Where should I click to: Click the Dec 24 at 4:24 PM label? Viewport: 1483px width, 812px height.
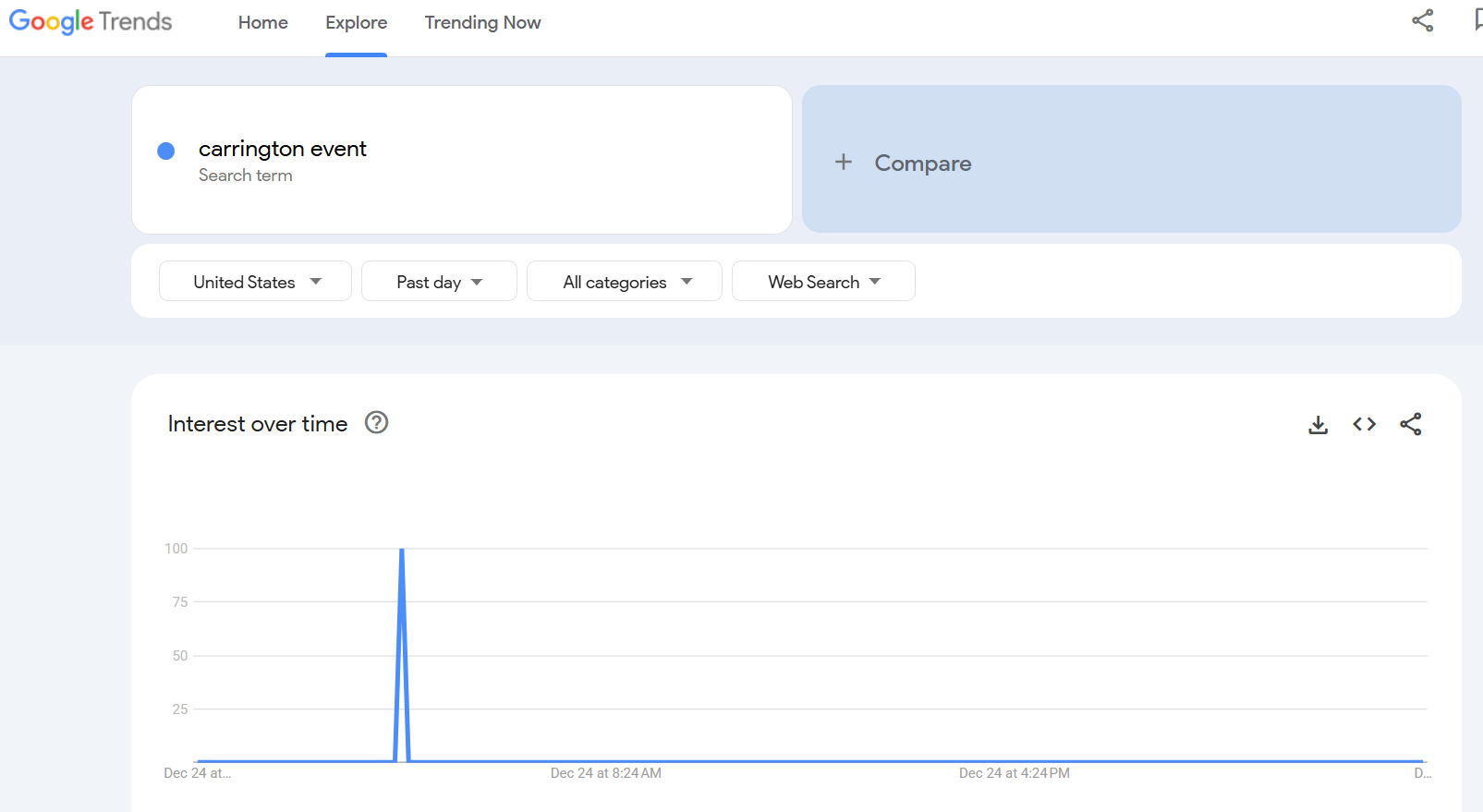[1015, 773]
